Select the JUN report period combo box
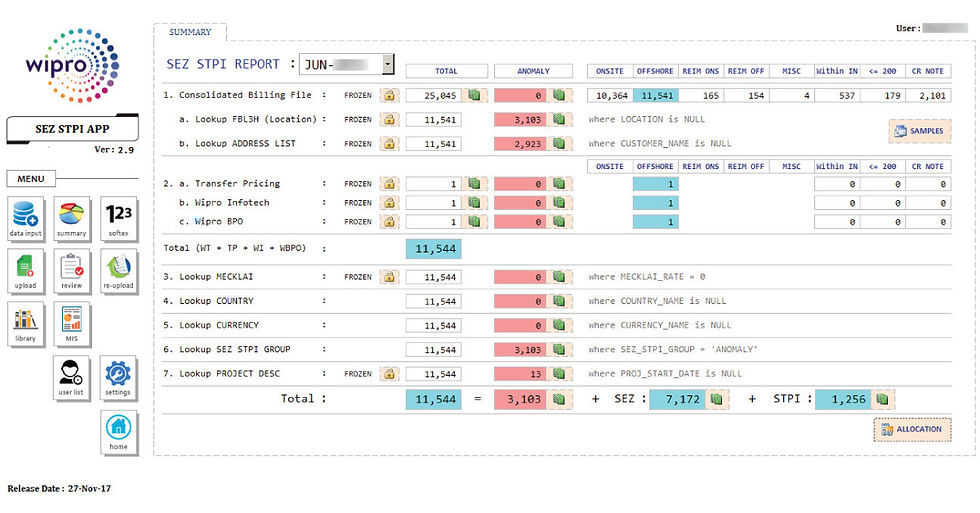The width and height of the screenshot is (980, 513). (x=347, y=64)
